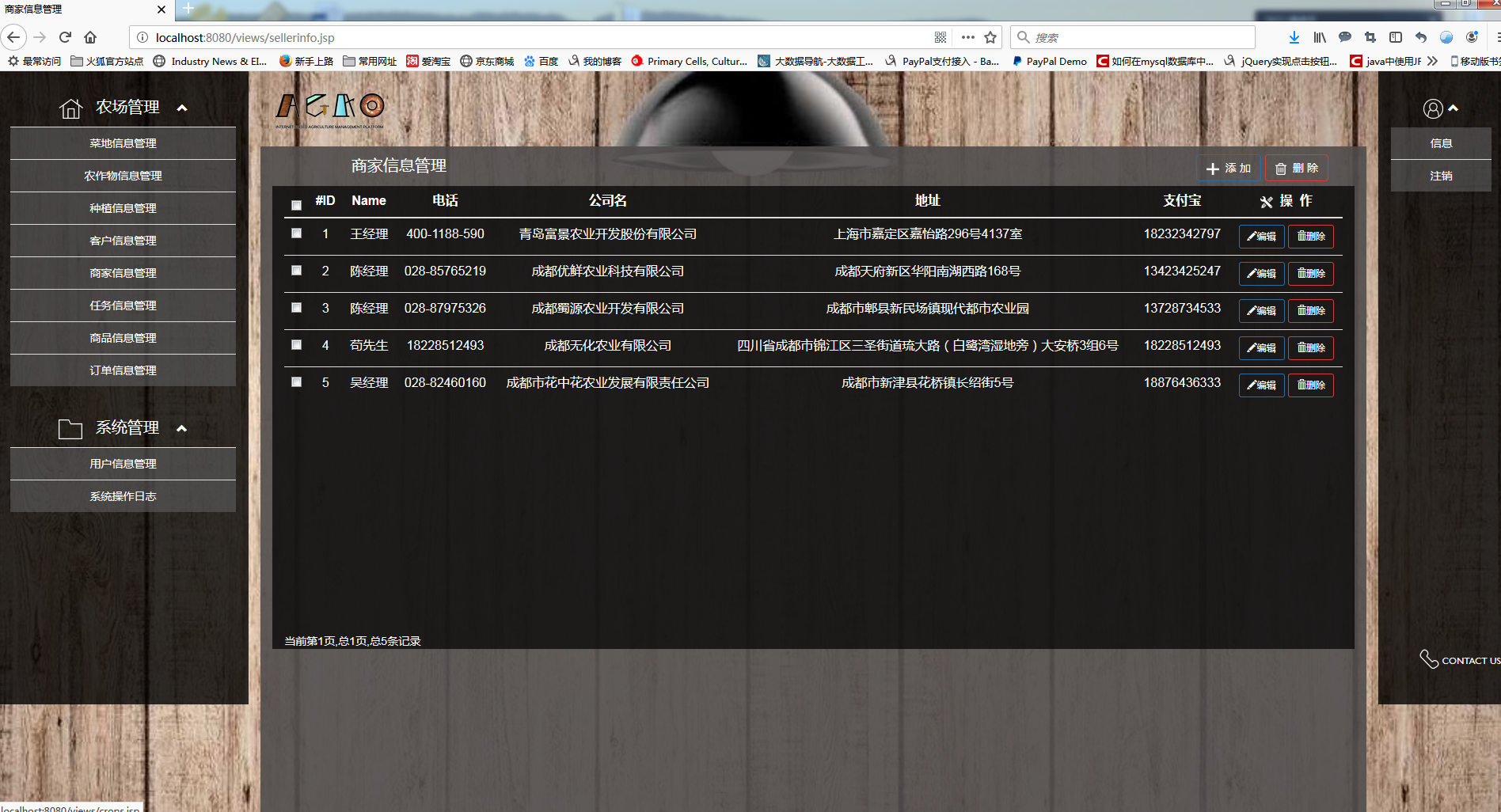
Task: Open the downloads arrow icon
Action: click(x=1294, y=37)
